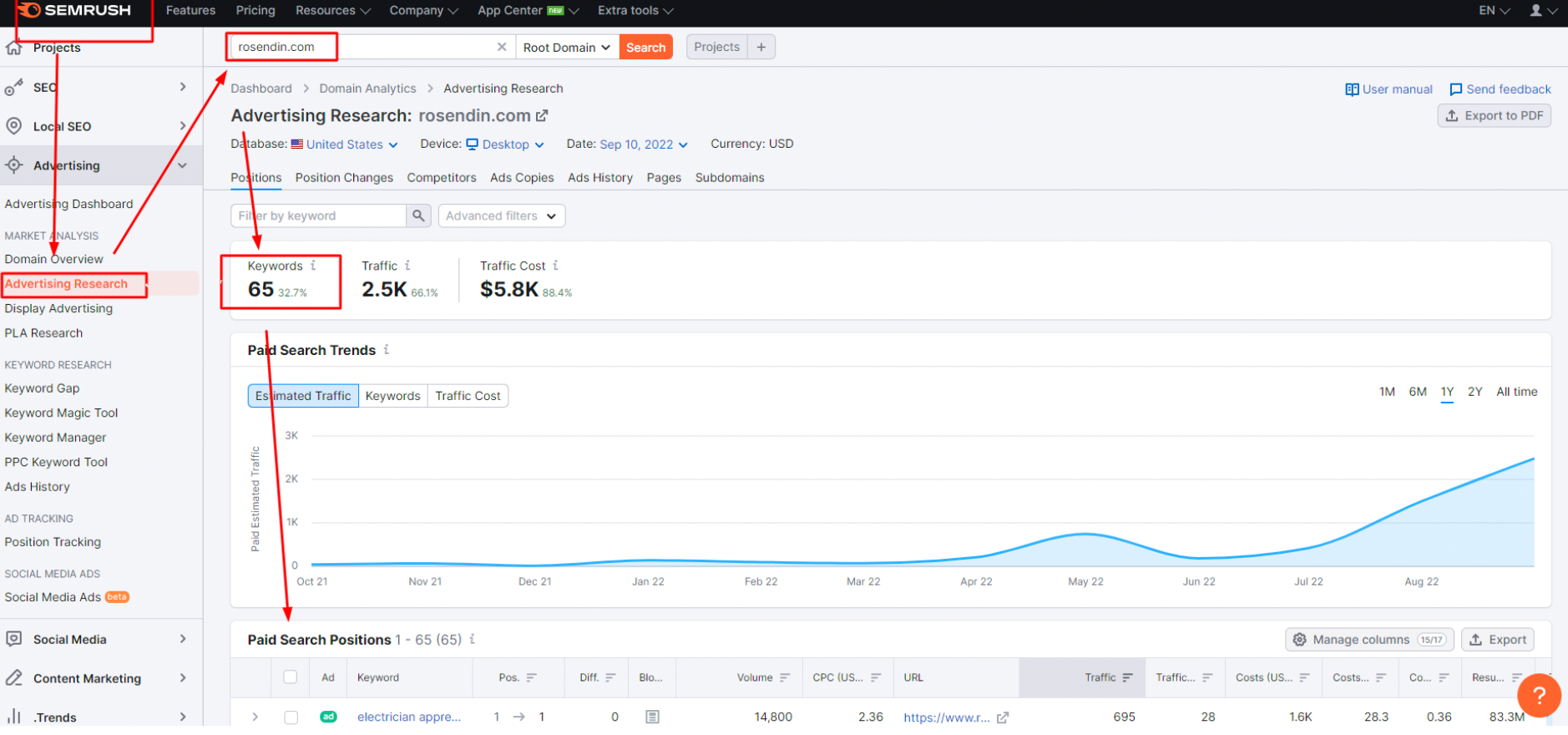Collapse the Advertising sidebar section

[183, 165]
